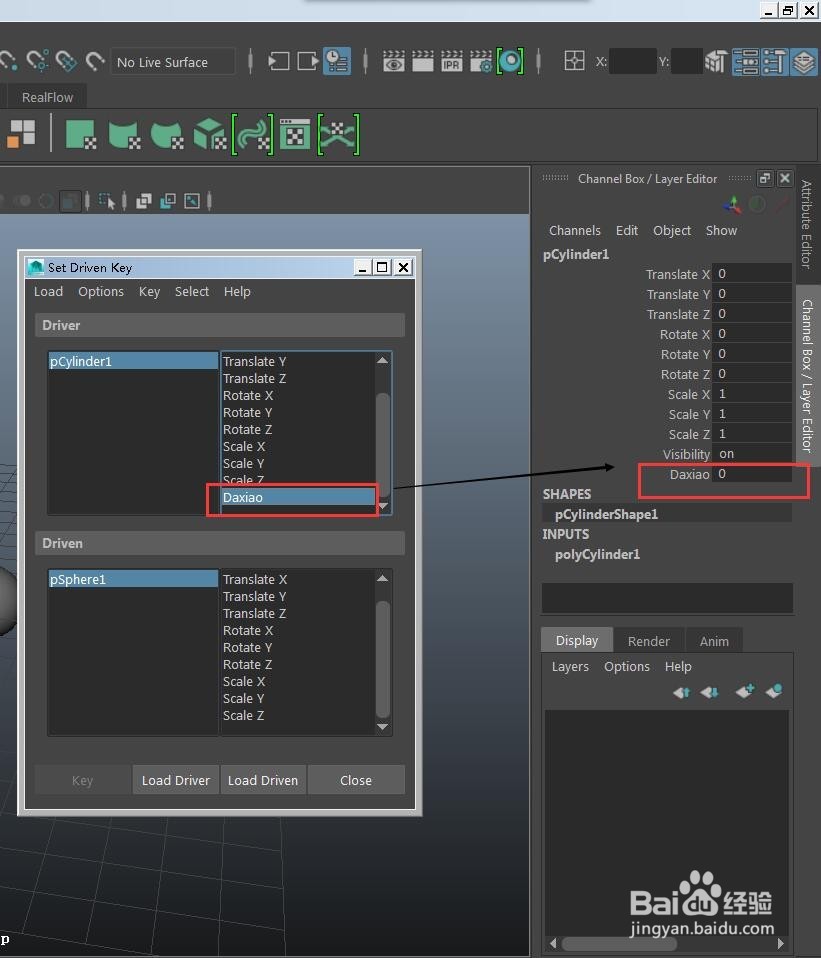The image size is (821, 958).
Task: Click the move layer down icon
Action: pyautogui.click(x=709, y=692)
